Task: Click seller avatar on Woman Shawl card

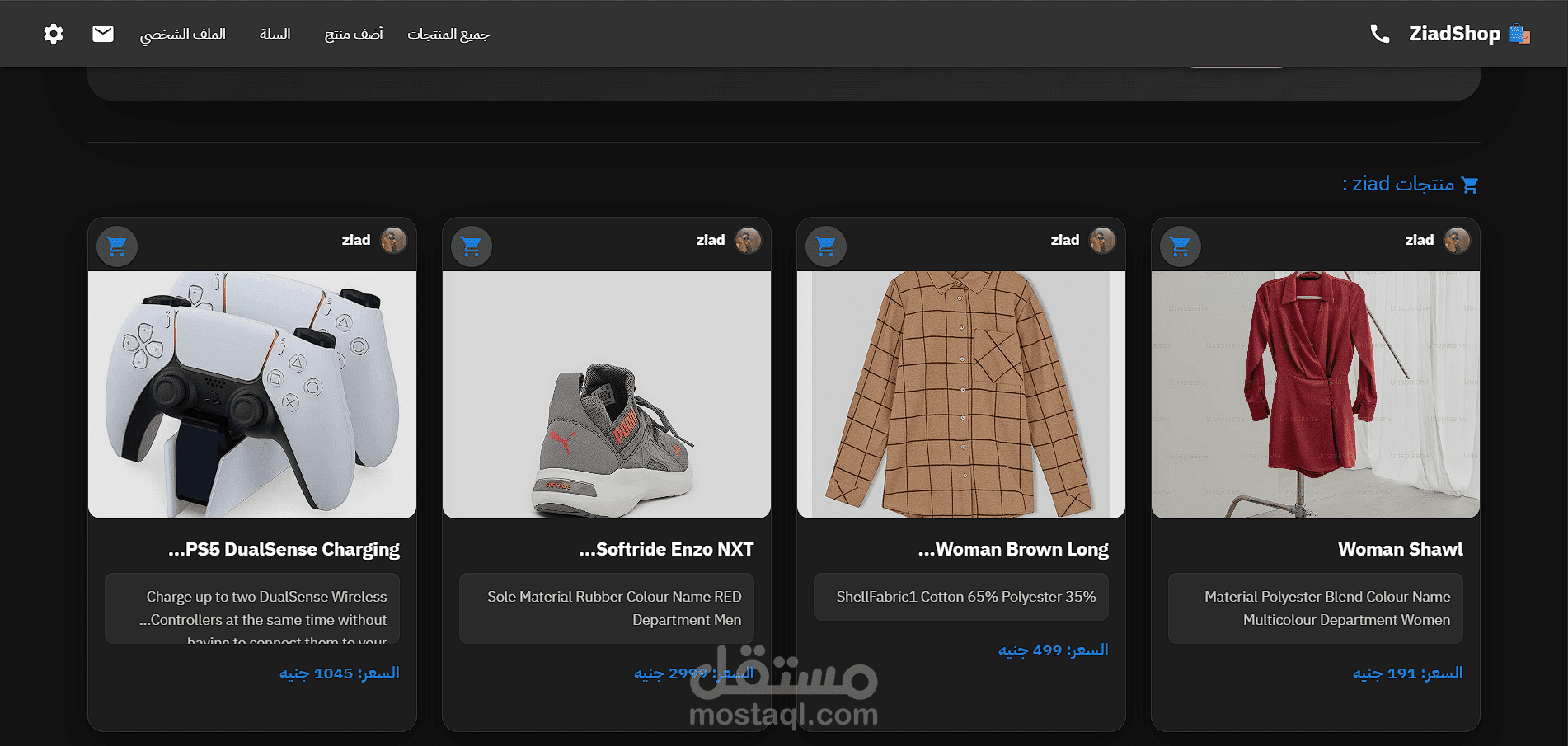Action: pyautogui.click(x=1457, y=241)
